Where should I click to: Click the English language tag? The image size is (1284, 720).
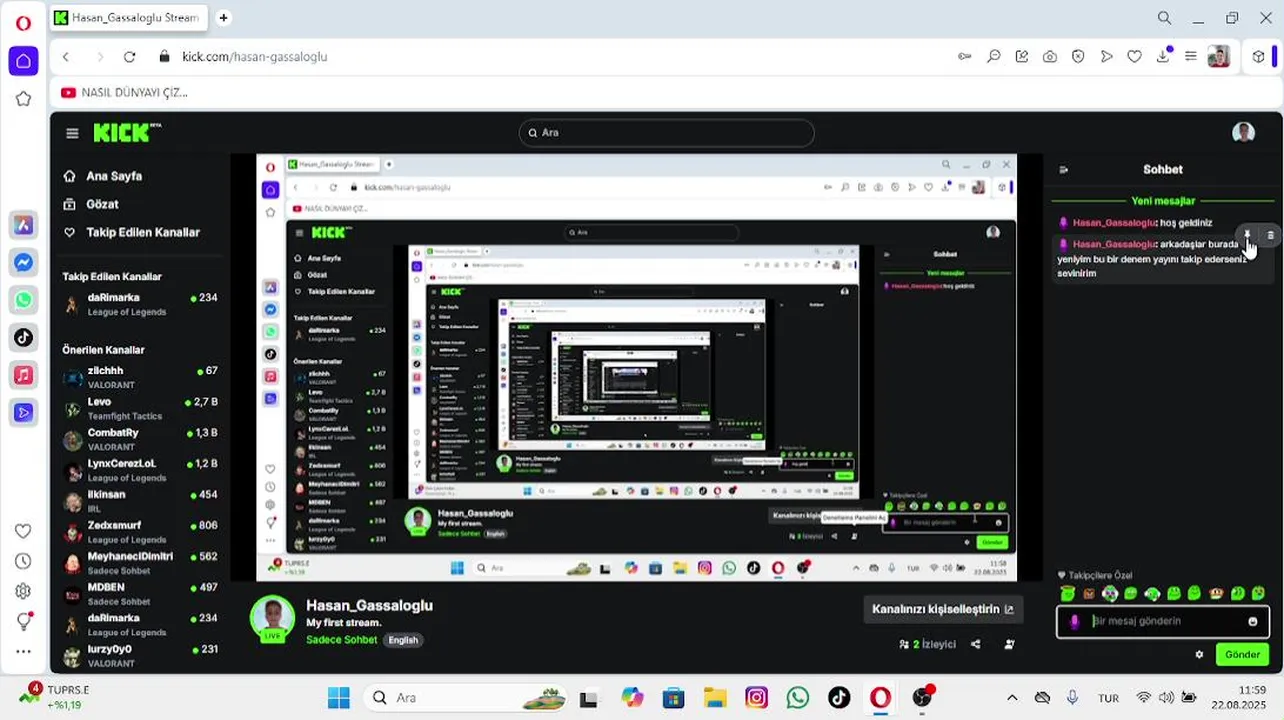click(x=403, y=640)
